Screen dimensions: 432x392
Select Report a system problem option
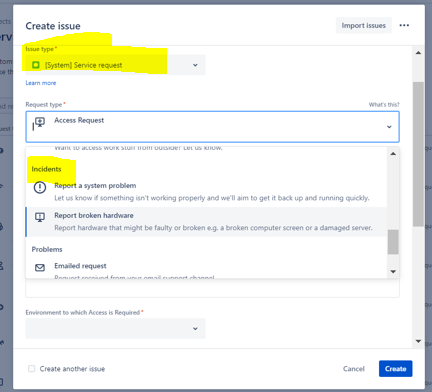(206, 192)
